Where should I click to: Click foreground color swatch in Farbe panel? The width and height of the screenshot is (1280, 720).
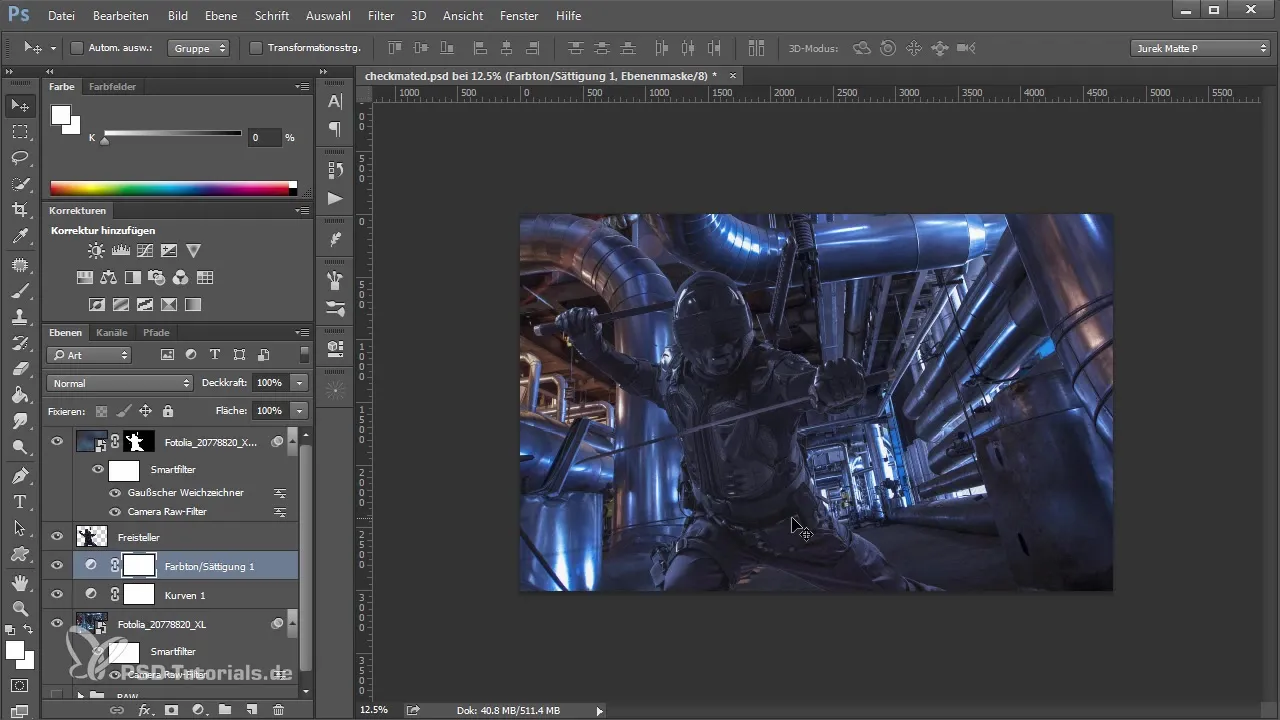pyautogui.click(x=61, y=114)
